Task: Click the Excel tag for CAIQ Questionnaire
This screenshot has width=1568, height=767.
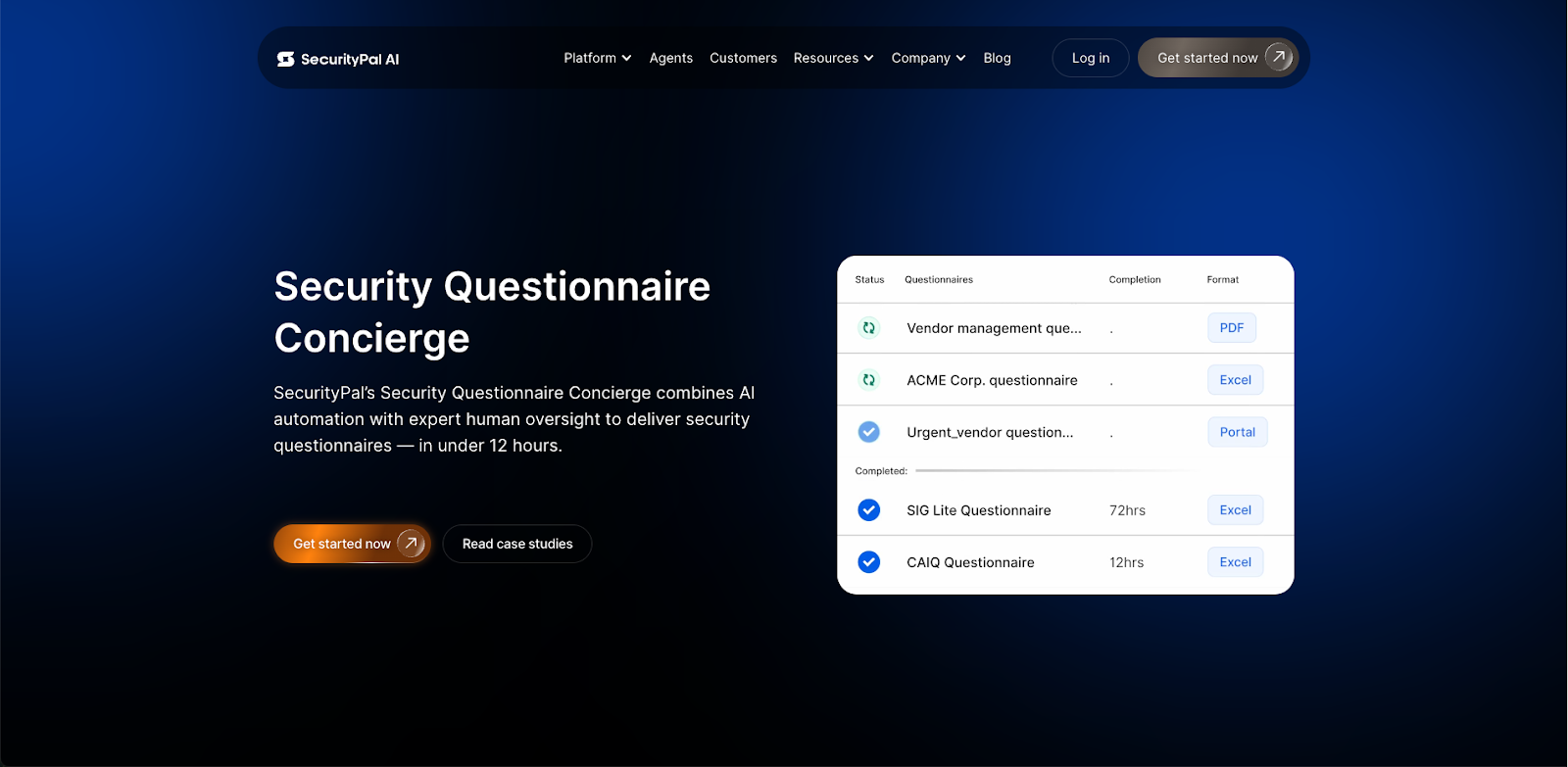Action: point(1235,562)
